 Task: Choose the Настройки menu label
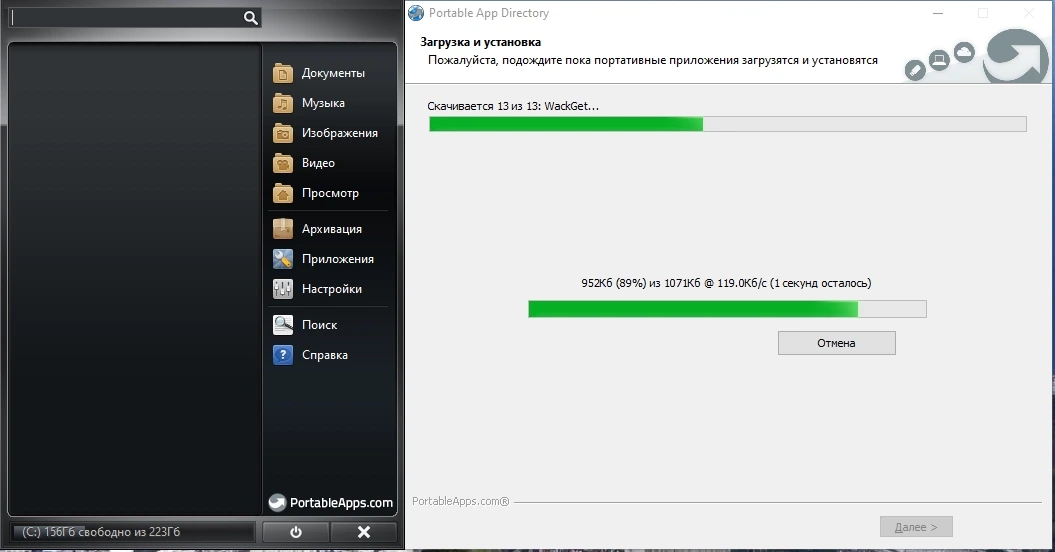[332, 289]
